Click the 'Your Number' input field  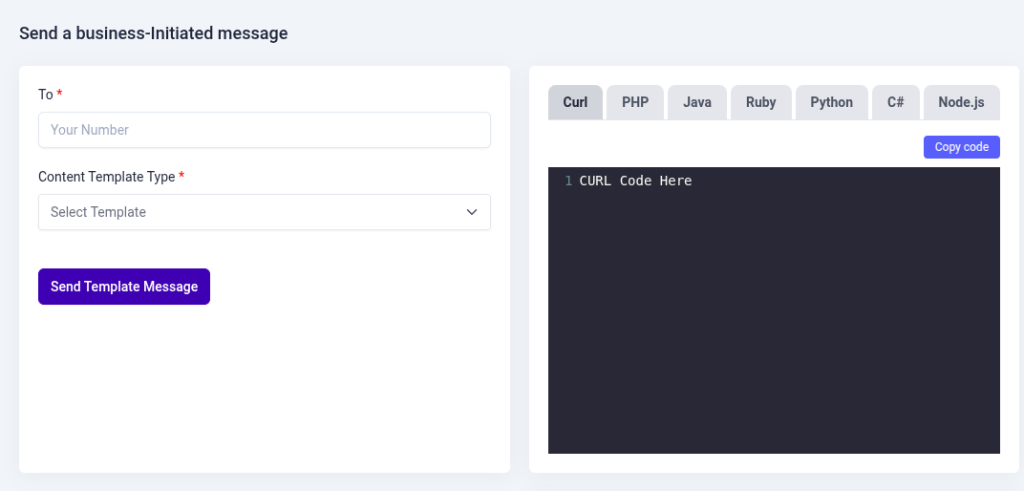click(x=264, y=130)
